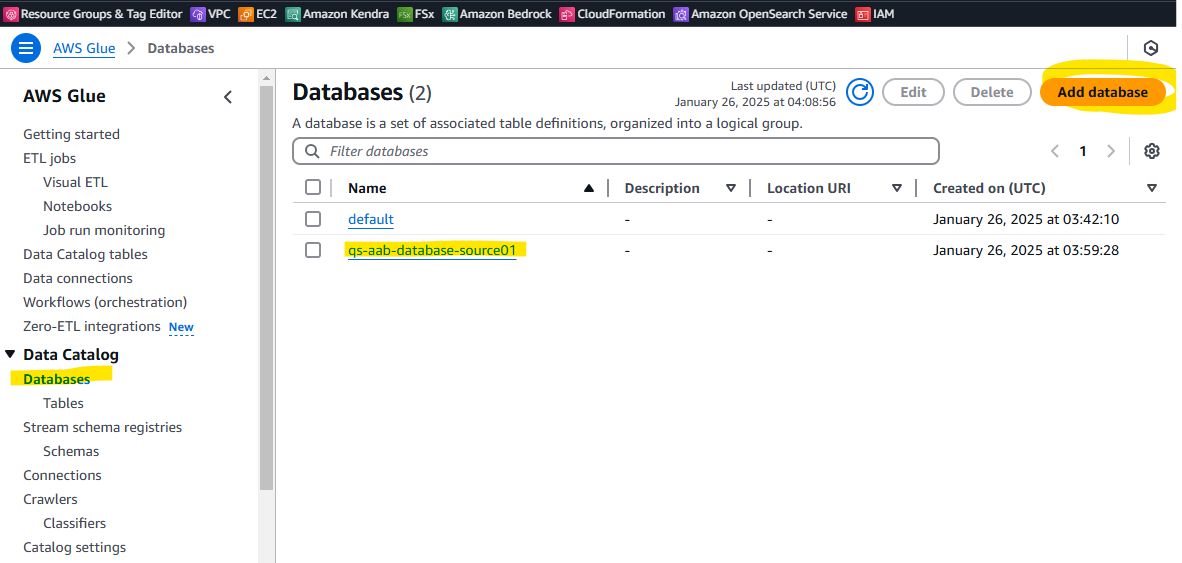Open Stream schema registries in sidebar
The width and height of the screenshot is (1182, 563).
tap(103, 427)
